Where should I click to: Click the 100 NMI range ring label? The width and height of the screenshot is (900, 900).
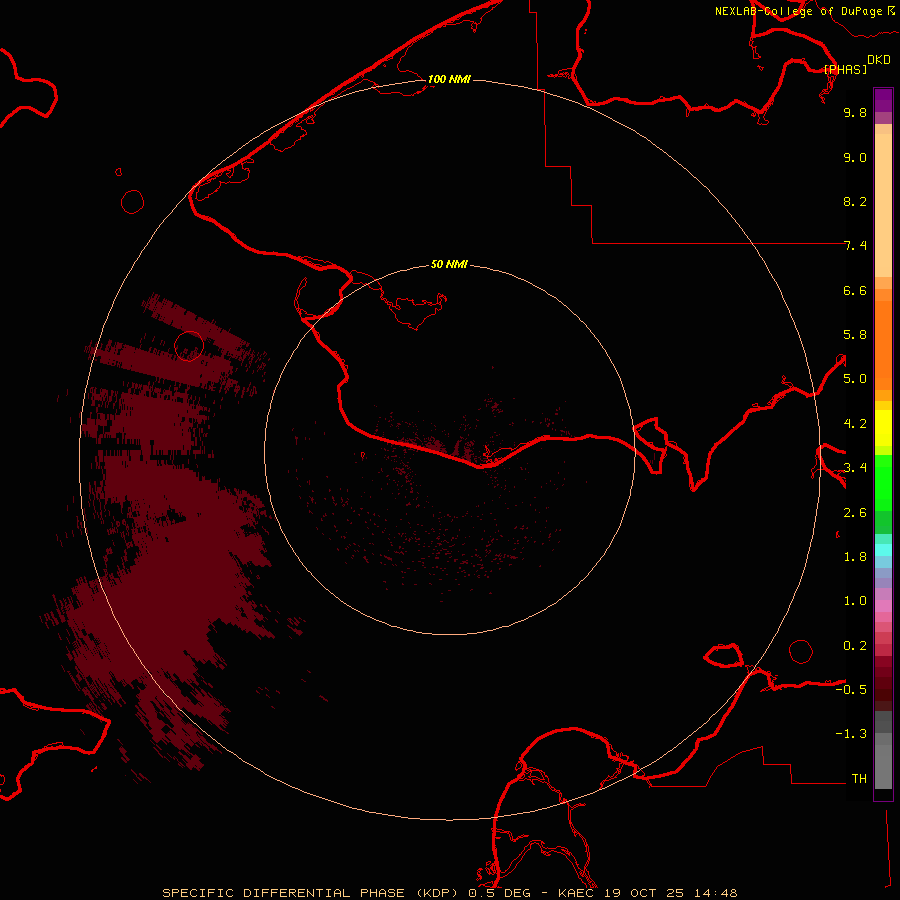(449, 79)
